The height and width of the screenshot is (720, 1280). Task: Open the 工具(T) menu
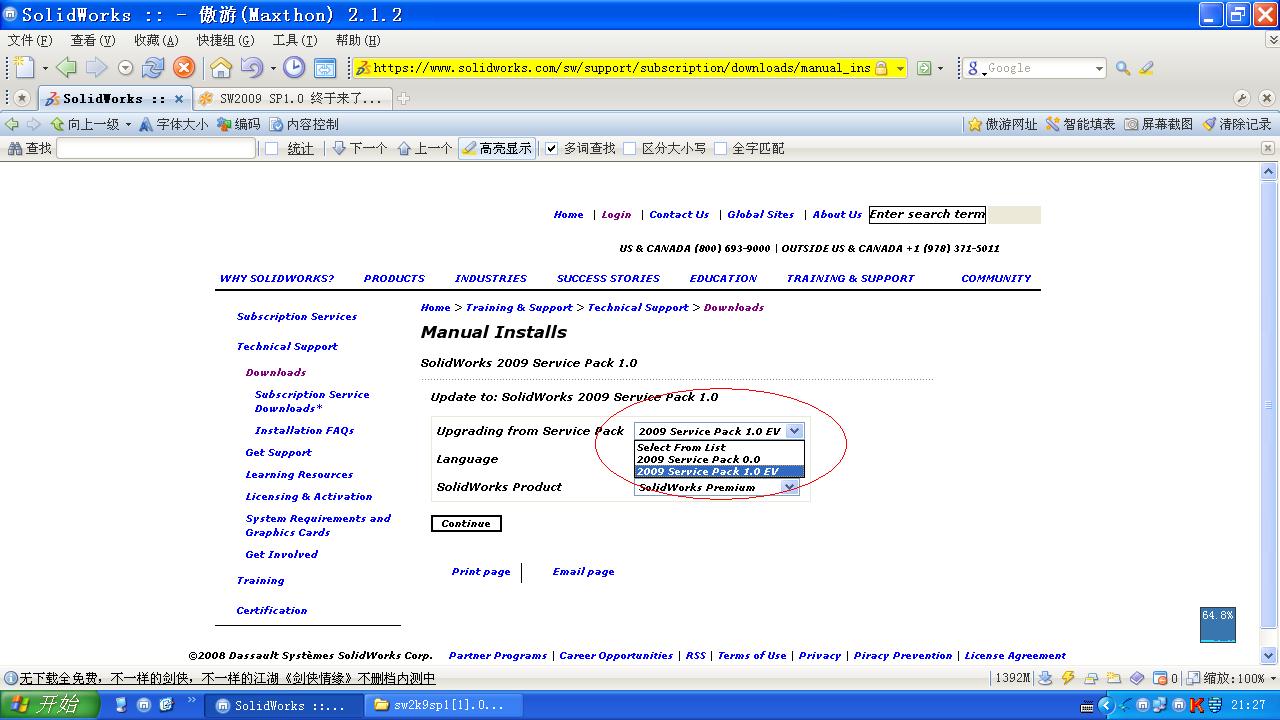(x=295, y=40)
